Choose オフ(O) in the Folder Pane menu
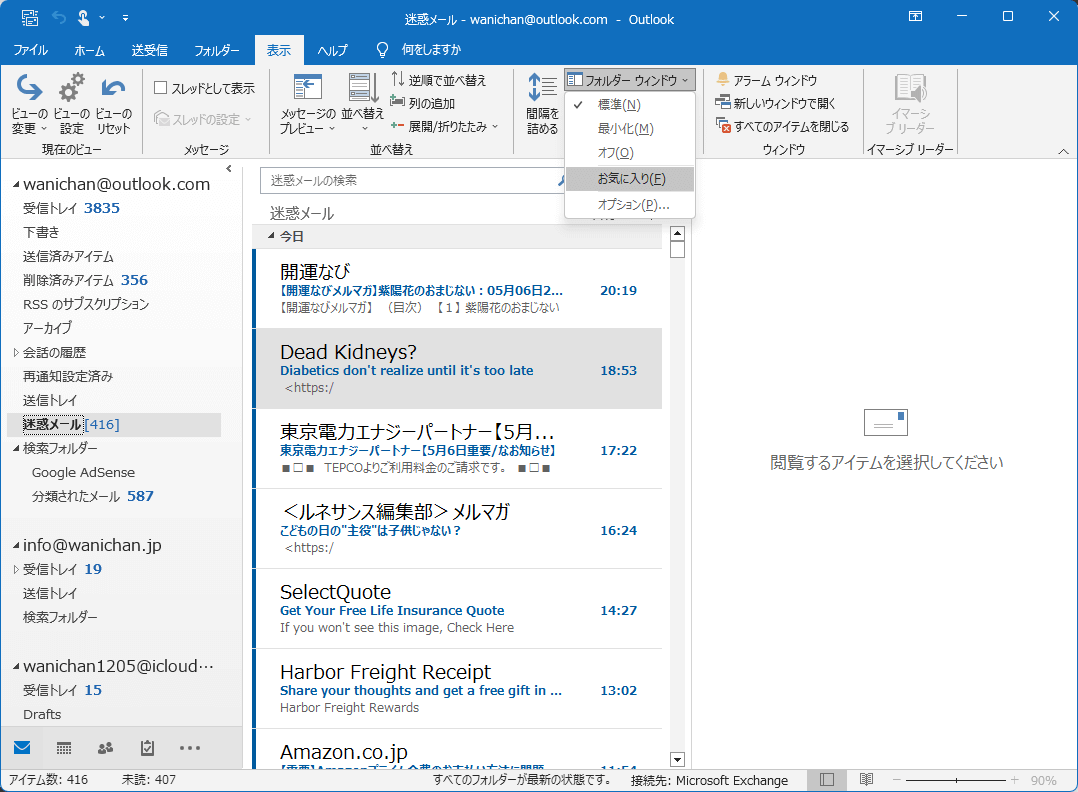Image resolution: width=1078 pixels, height=792 pixels. pos(629,153)
